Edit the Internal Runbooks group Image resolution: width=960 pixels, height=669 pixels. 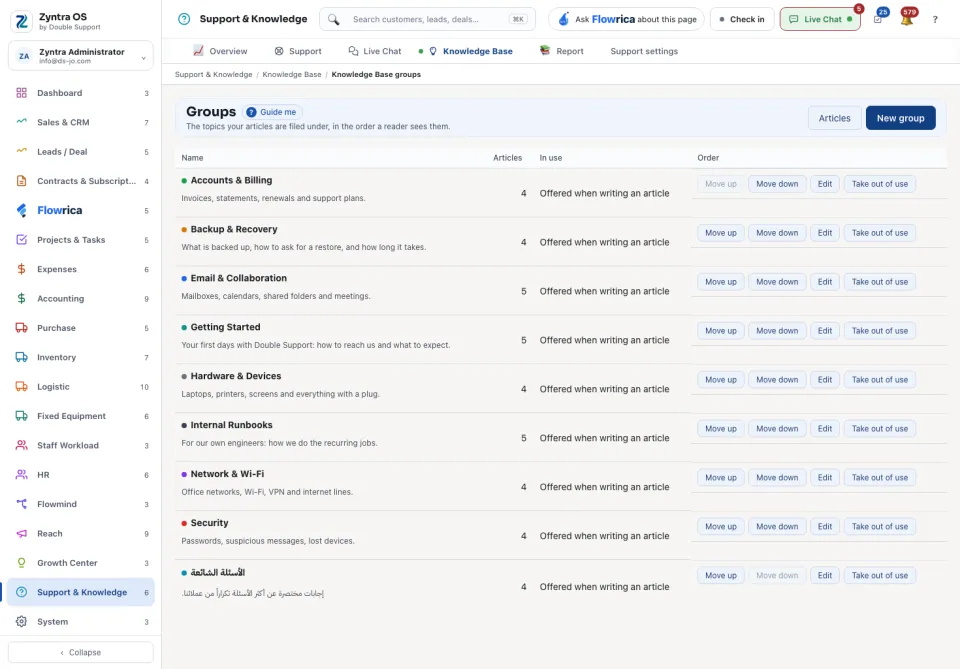point(824,428)
